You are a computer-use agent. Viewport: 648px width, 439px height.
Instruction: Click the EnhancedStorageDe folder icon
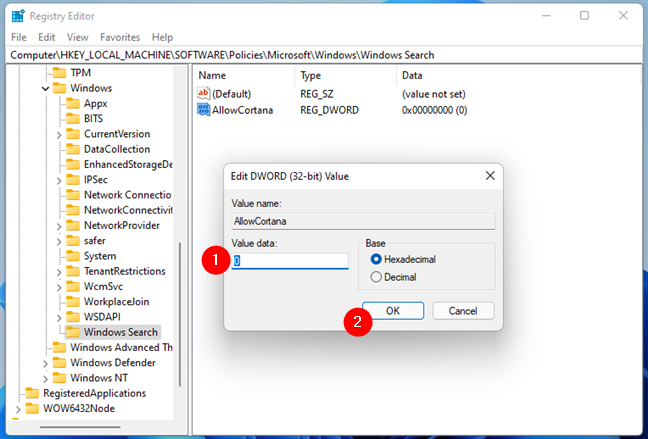point(73,165)
